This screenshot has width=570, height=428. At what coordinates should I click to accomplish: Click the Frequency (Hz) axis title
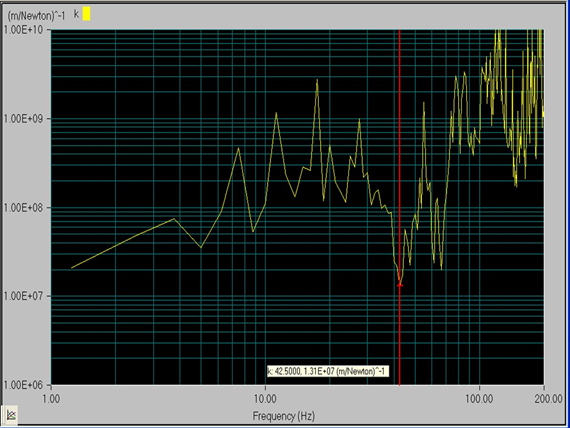[x=284, y=416]
